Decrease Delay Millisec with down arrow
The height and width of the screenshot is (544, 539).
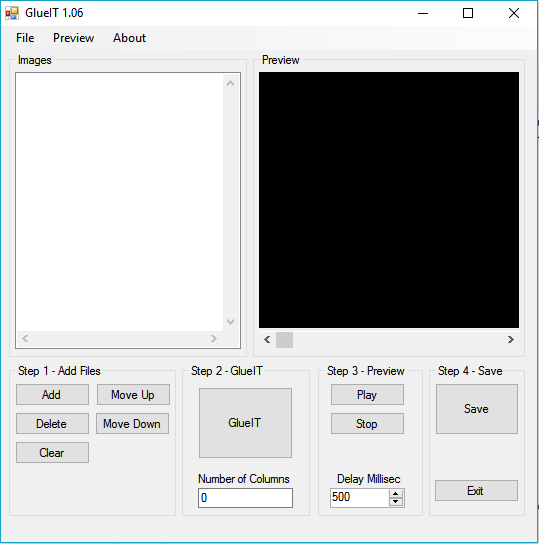click(x=396, y=502)
